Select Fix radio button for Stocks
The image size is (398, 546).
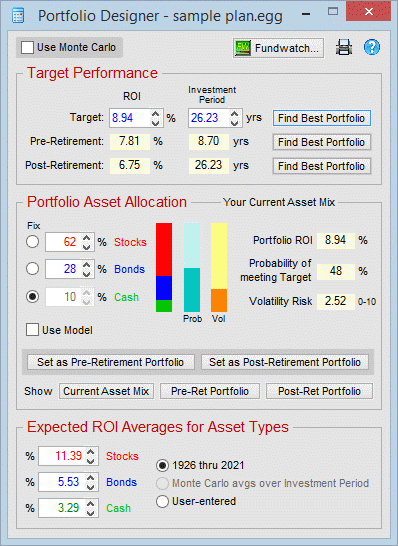[x=32, y=242]
